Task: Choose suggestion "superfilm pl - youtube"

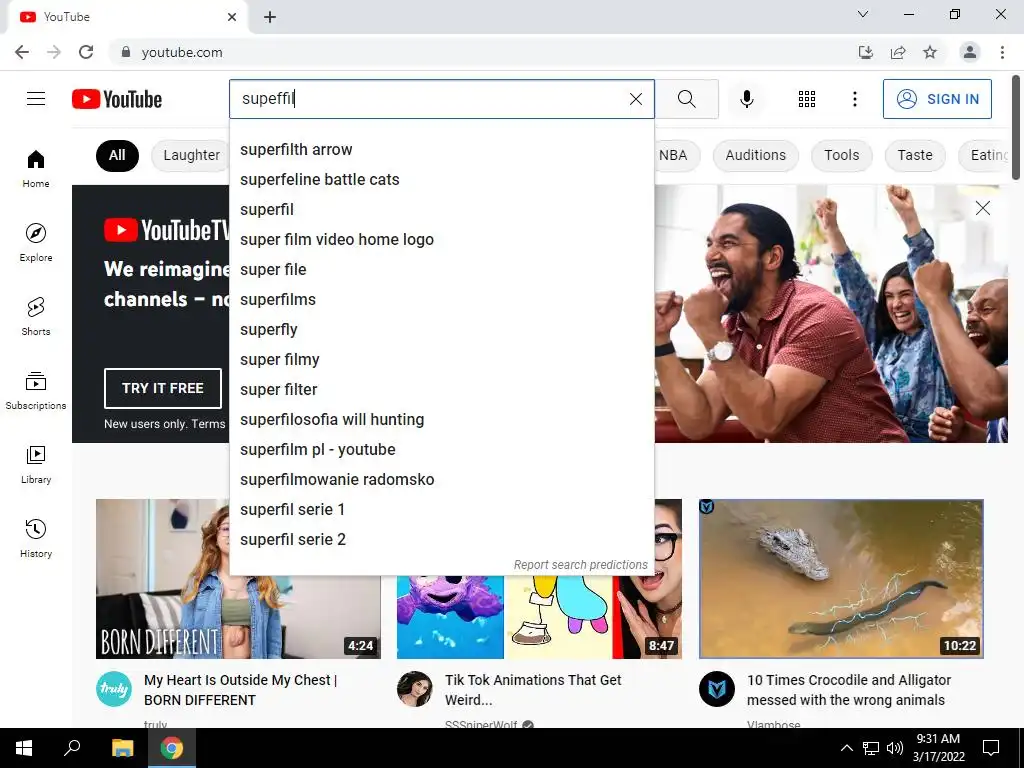Action: point(441,450)
